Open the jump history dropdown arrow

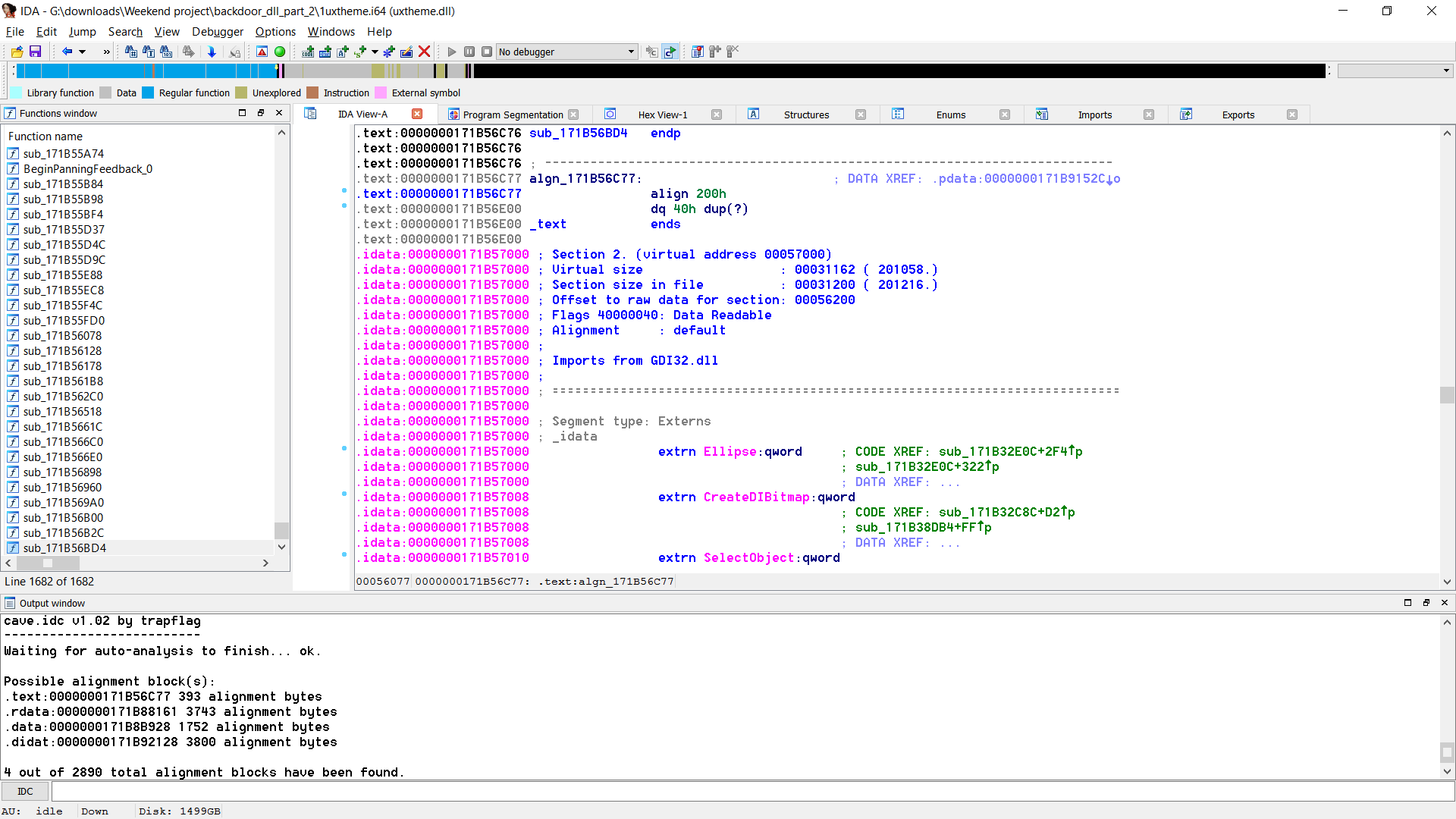tap(82, 52)
